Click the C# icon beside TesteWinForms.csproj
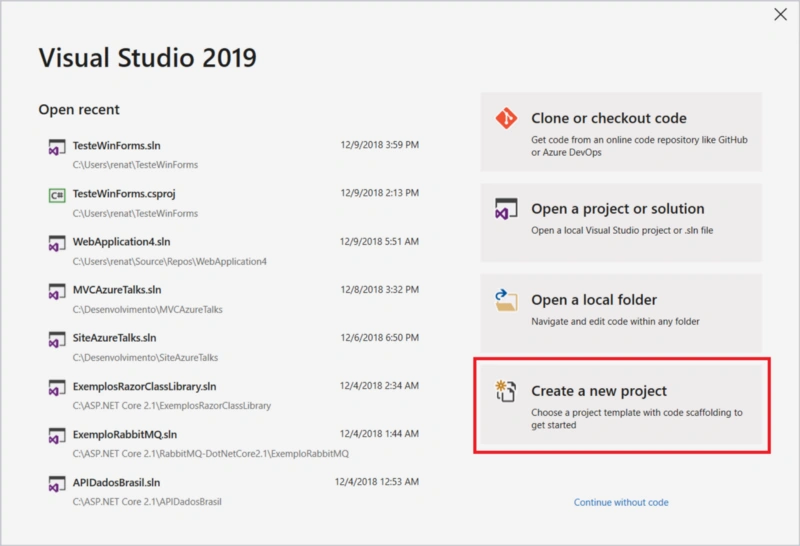800x546 pixels. [x=57, y=195]
